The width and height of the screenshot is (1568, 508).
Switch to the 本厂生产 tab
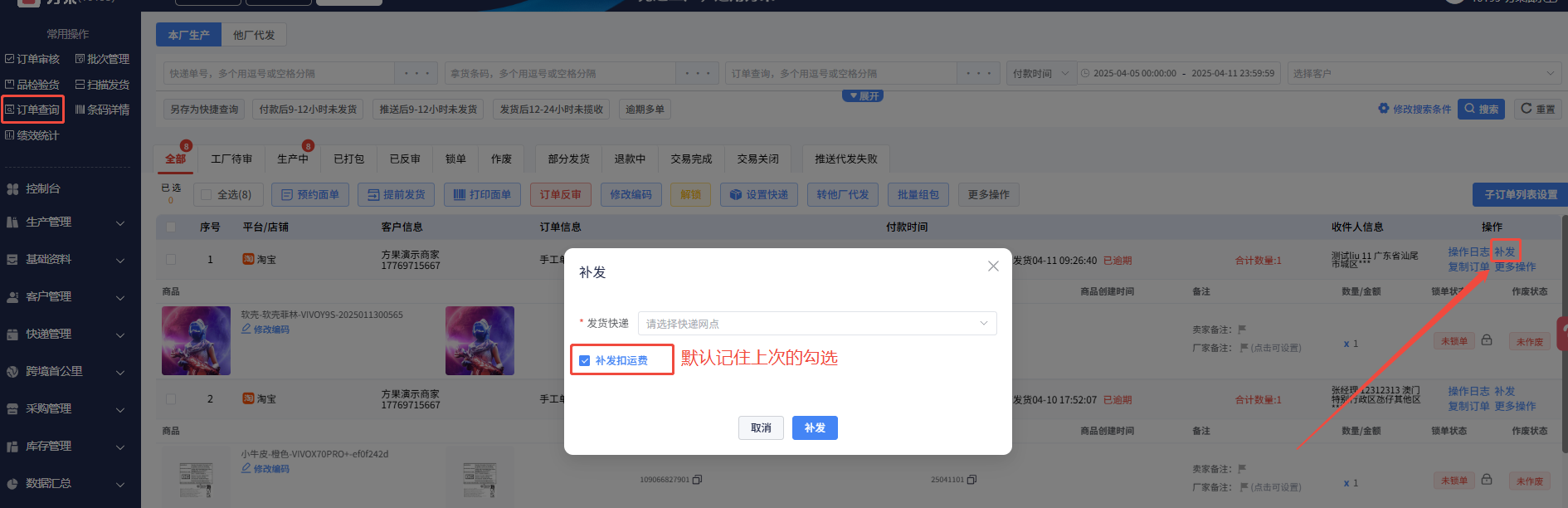188,35
